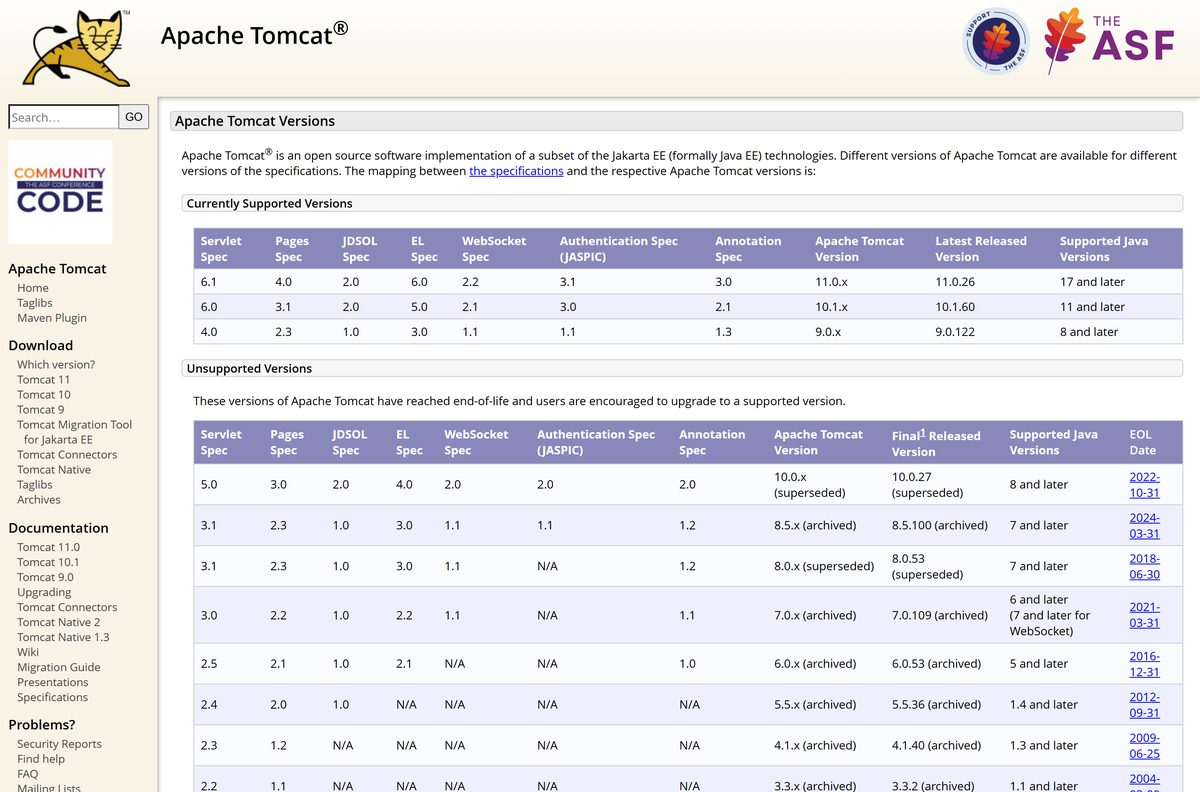The height and width of the screenshot is (792, 1200).
Task: Select the '9.0.x' version cell
Action: (x=867, y=332)
